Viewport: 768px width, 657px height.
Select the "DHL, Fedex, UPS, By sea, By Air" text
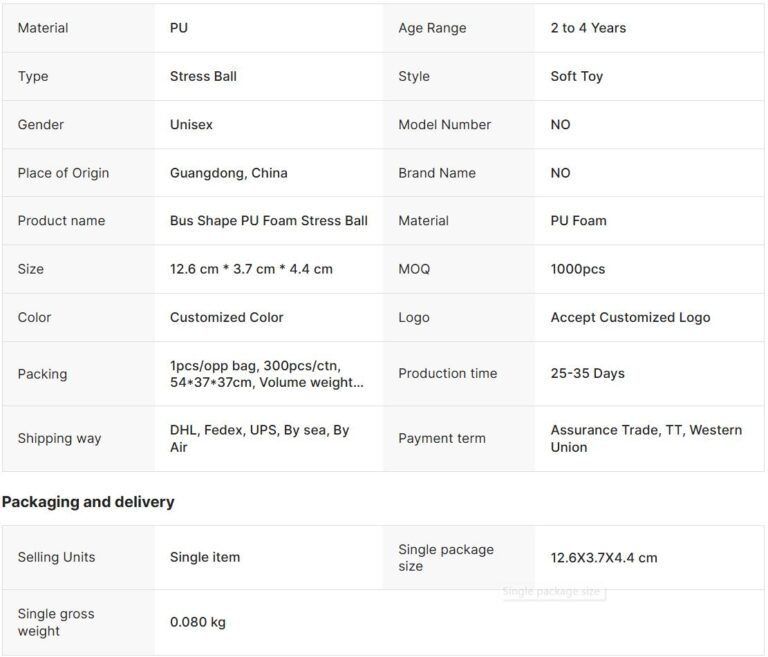click(259, 438)
